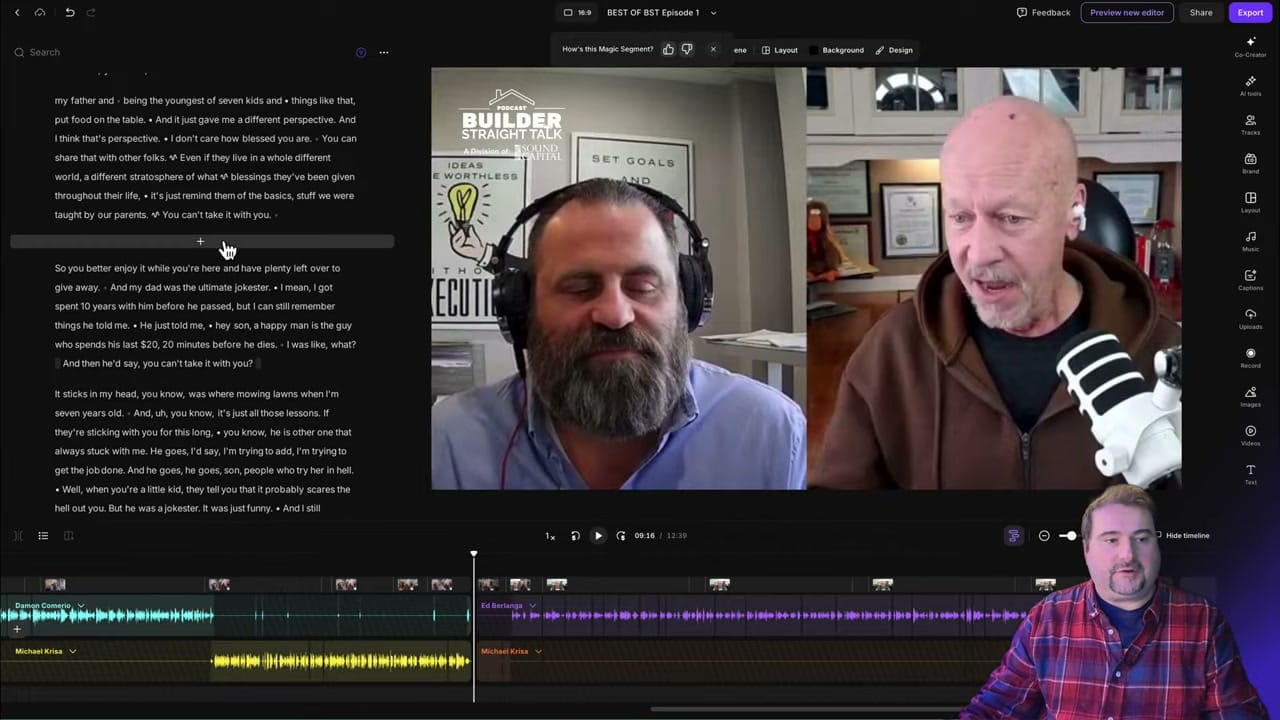This screenshot has width=1280, height=720.
Task: Open the Uploads panel in the sidebar
Action: [1250, 319]
